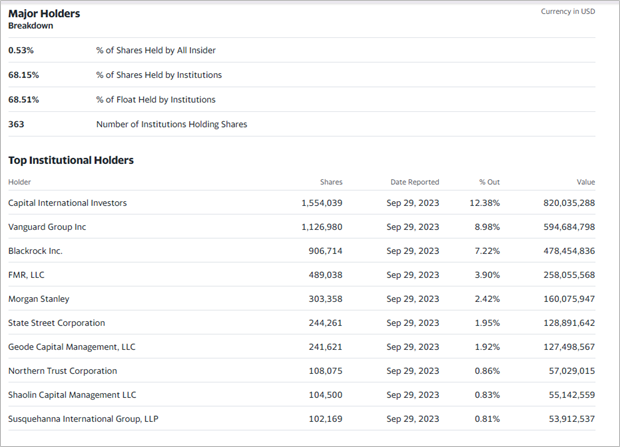This screenshot has width=620, height=447.
Task: Select Blackrock Inc. holder name
Action: click(35, 251)
